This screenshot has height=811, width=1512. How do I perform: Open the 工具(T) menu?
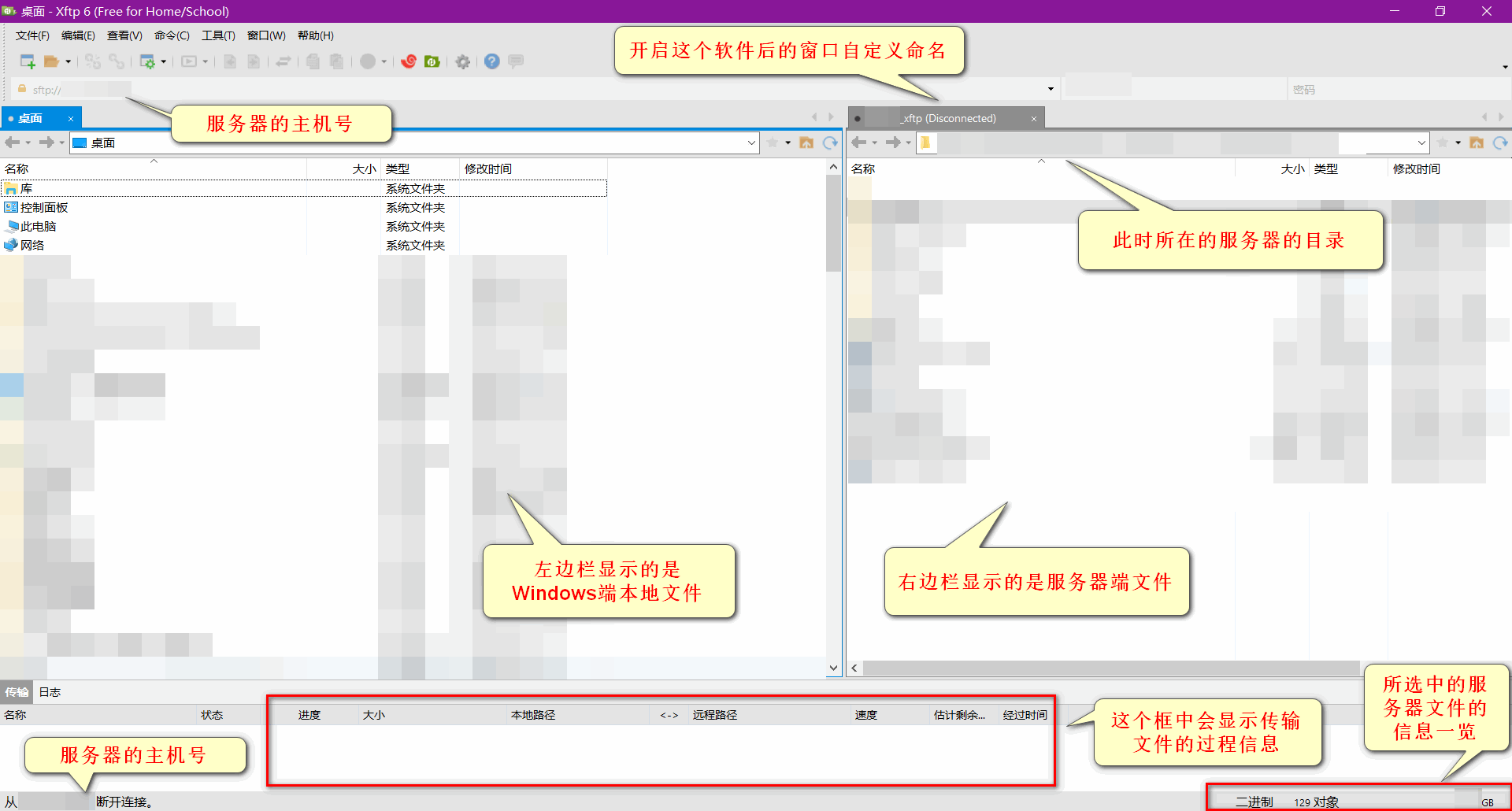218,35
